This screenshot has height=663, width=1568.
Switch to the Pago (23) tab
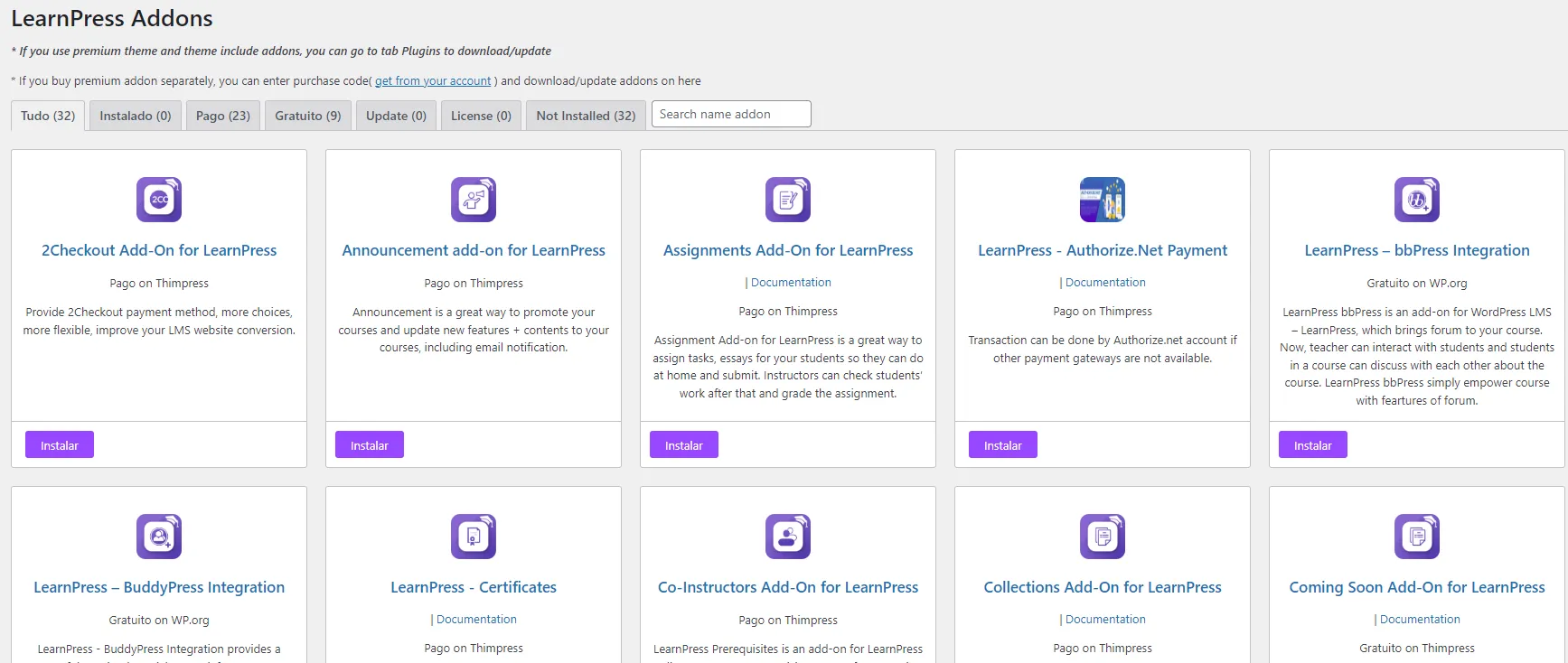(x=223, y=116)
